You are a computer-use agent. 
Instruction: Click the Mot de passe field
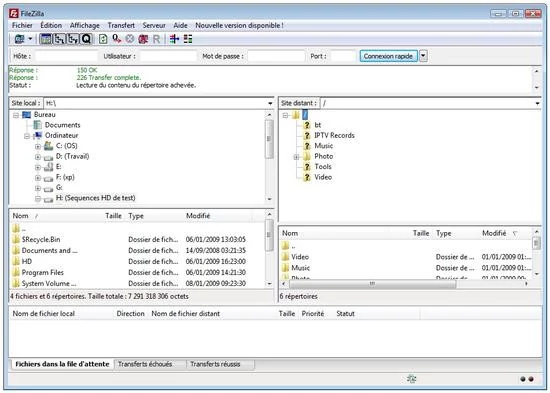click(x=276, y=56)
